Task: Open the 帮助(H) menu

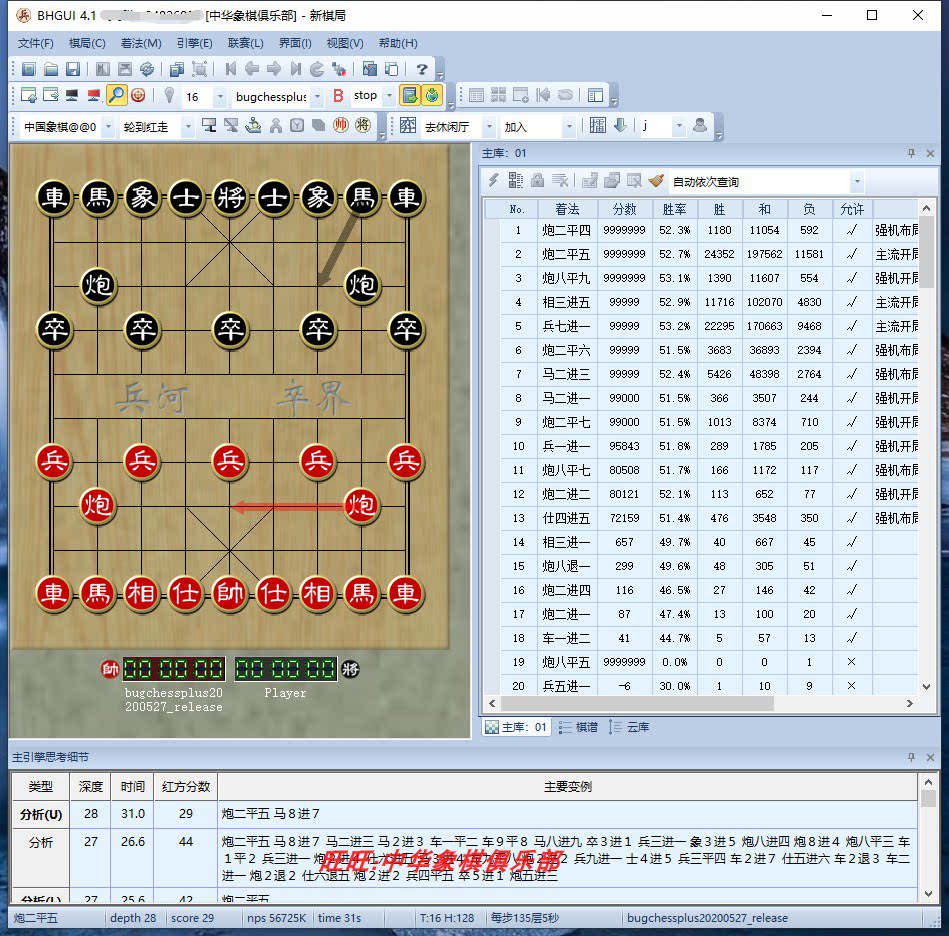Action: click(398, 43)
